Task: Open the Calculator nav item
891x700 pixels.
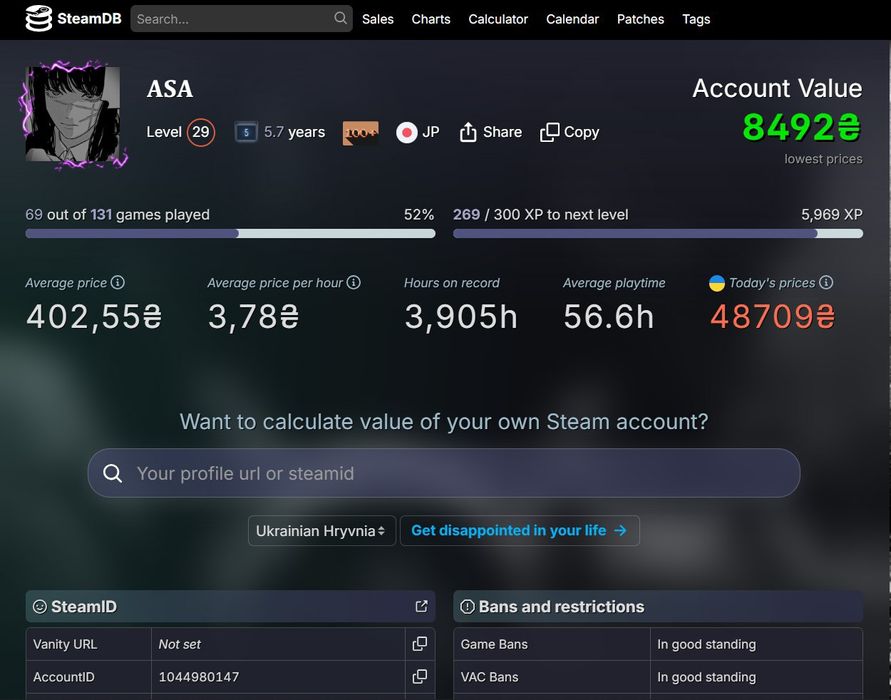Action: point(498,19)
